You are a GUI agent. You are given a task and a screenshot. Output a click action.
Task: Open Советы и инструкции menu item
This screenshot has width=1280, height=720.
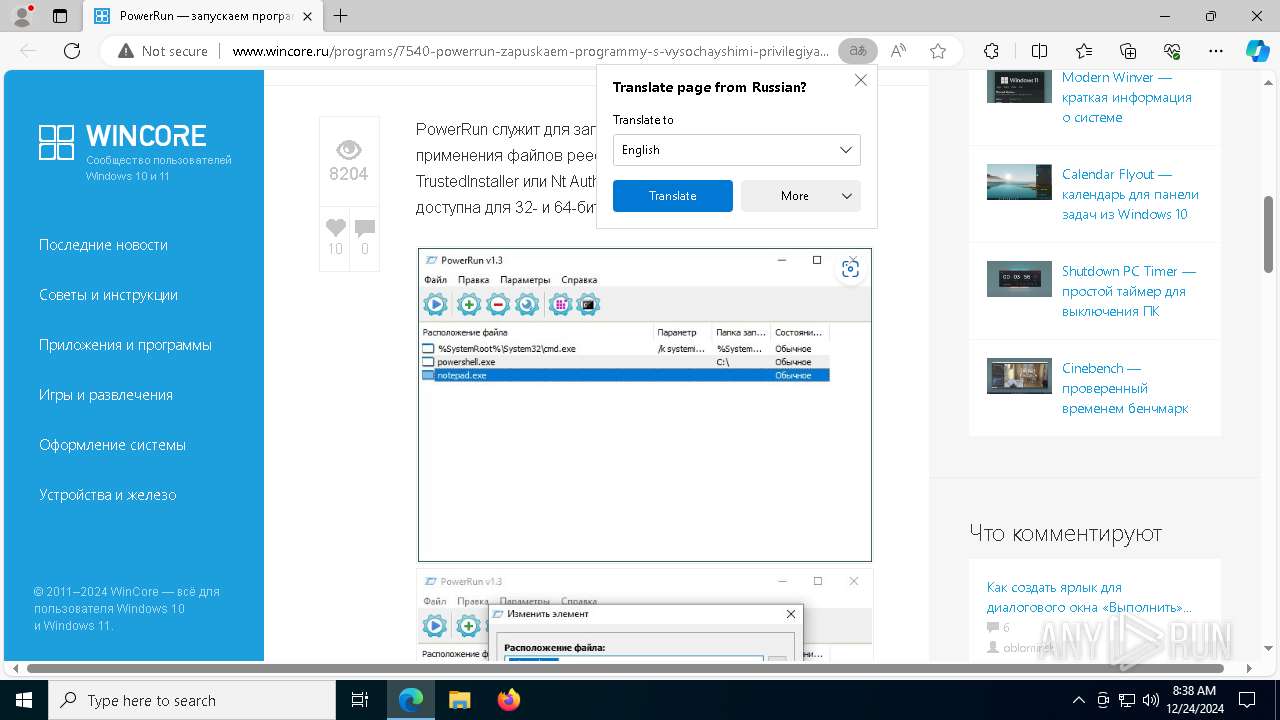108,295
